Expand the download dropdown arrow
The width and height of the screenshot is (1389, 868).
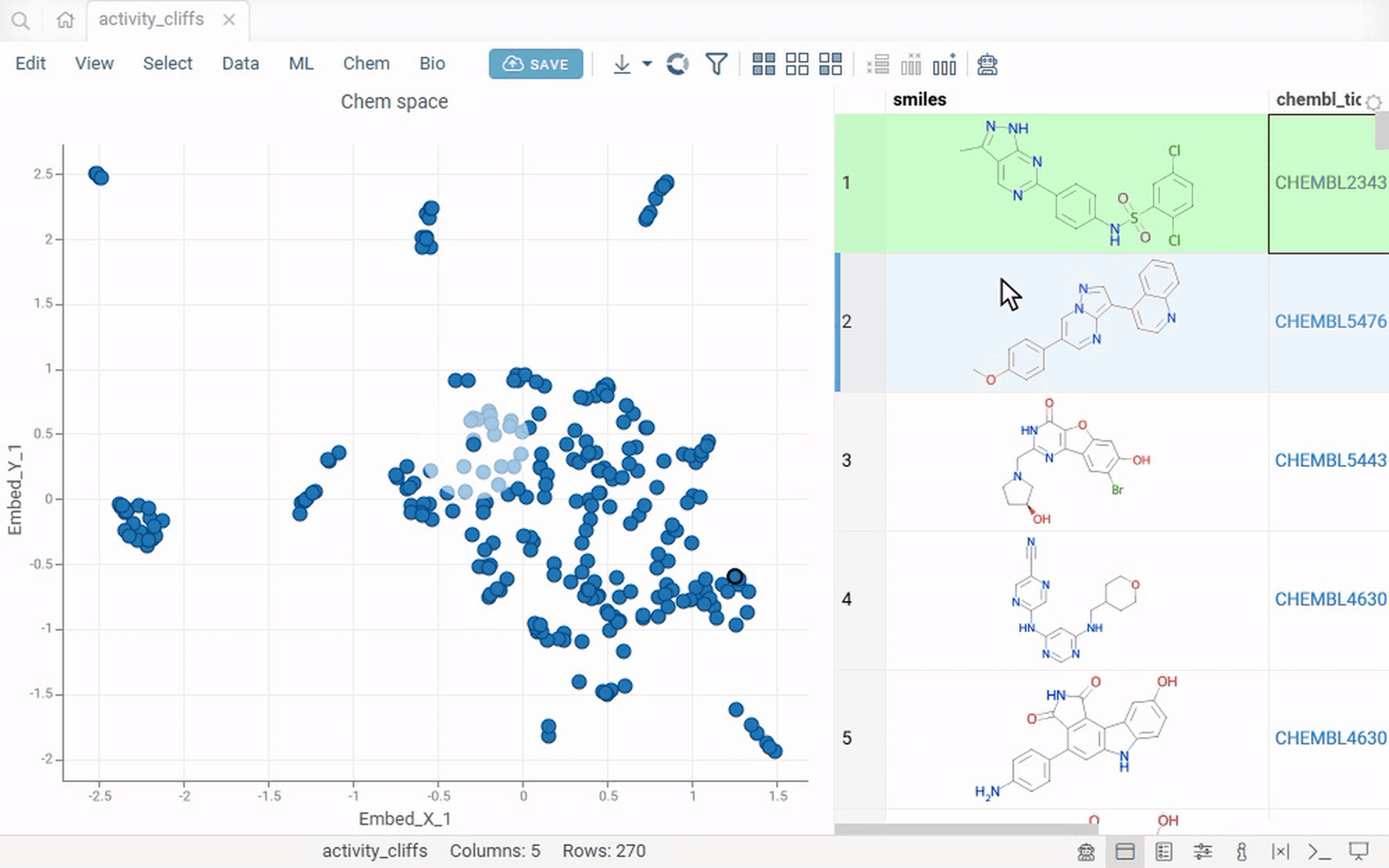(647, 64)
